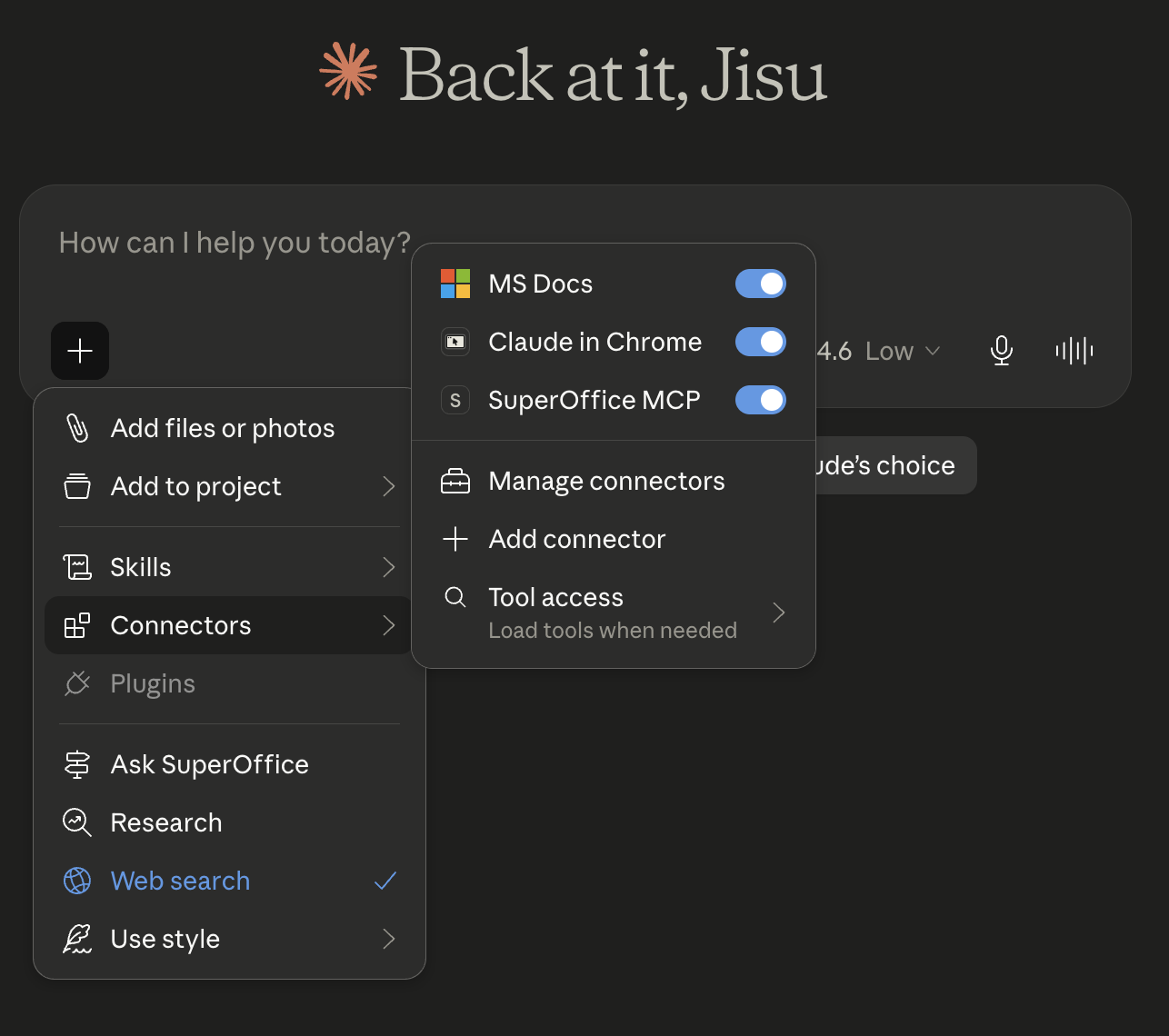Click the SuperOffice MCP label
The height and width of the screenshot is (1036, 1169).
click(594, 400)
